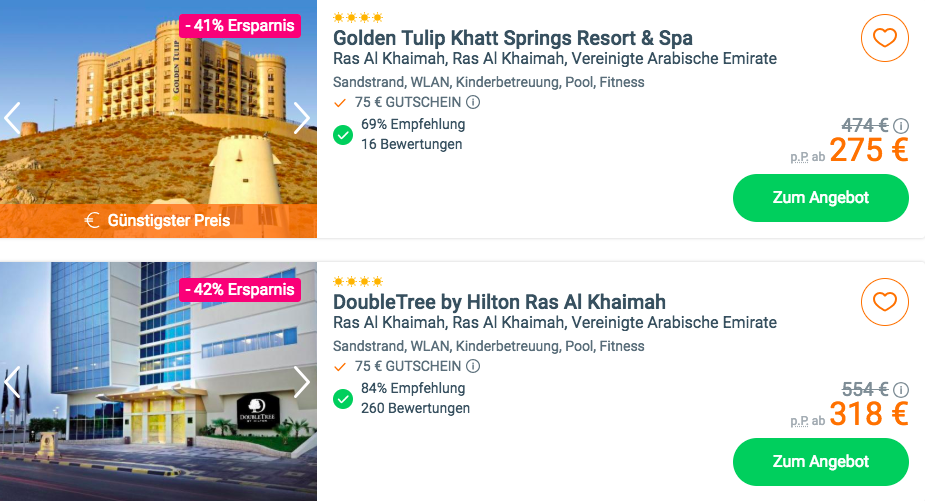Click green checkmark beside 84% Empfehlung
Image resolution: width=925 pixels, height=501 pixels.
(343, 399)
